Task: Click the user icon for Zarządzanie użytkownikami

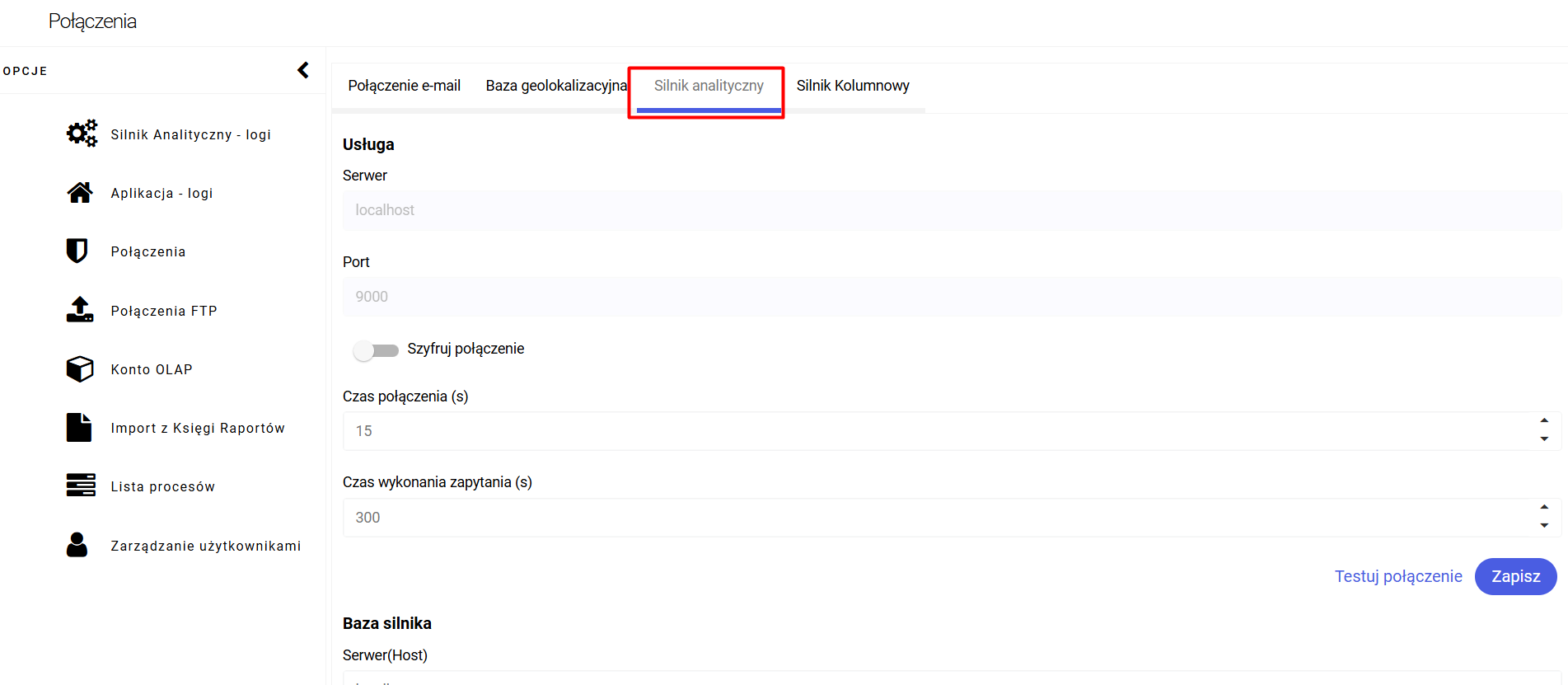Action: (x=77, y=545)
